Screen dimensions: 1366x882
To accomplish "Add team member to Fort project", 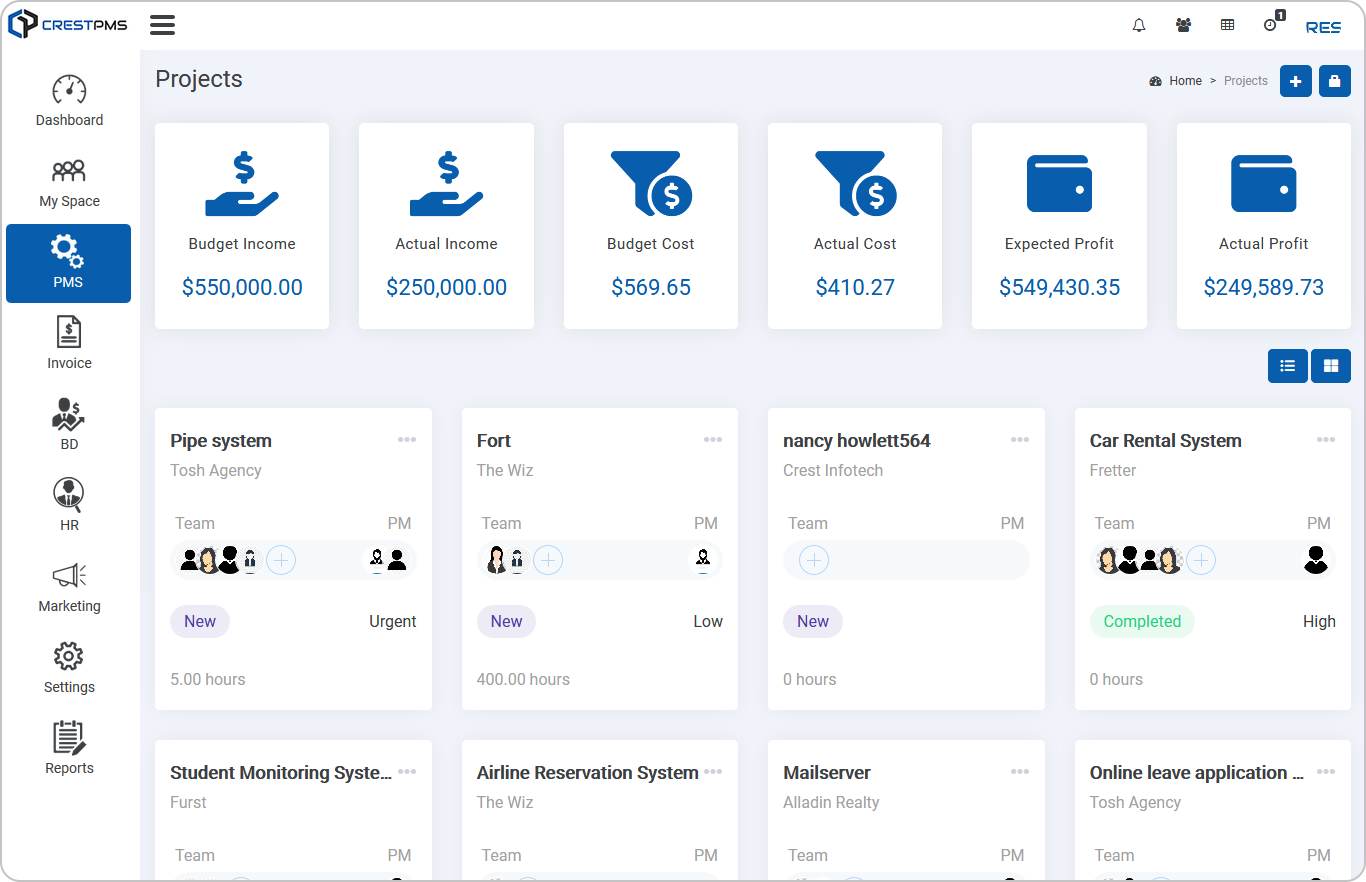I will (x=548, y=560).
